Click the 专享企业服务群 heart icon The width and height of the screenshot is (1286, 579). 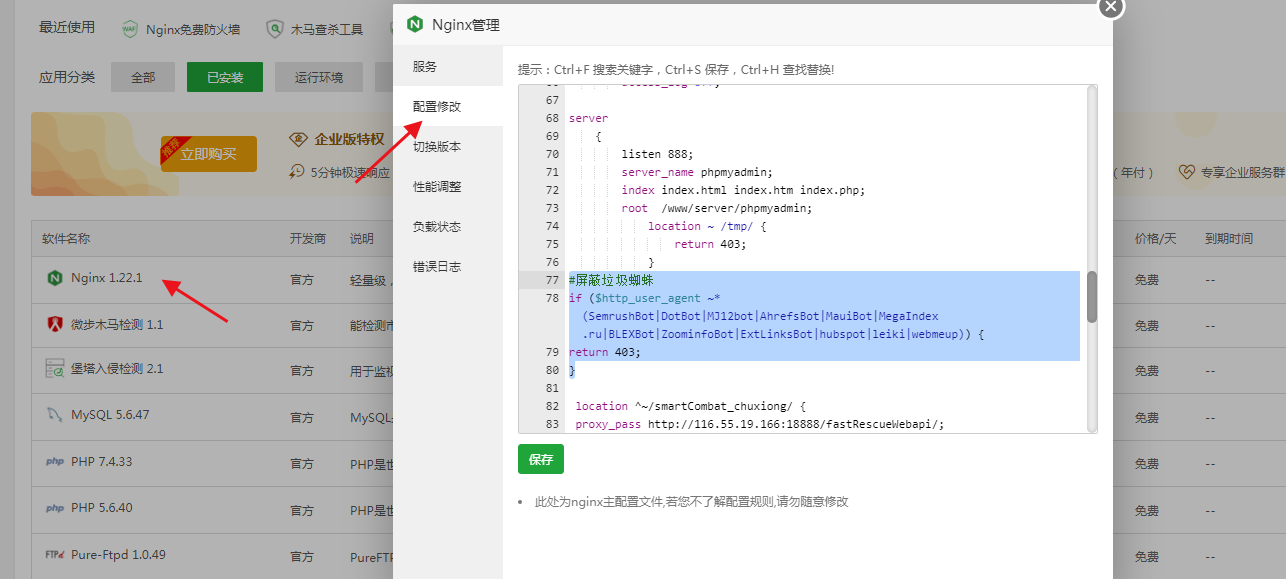click(x=1186, y=172)
